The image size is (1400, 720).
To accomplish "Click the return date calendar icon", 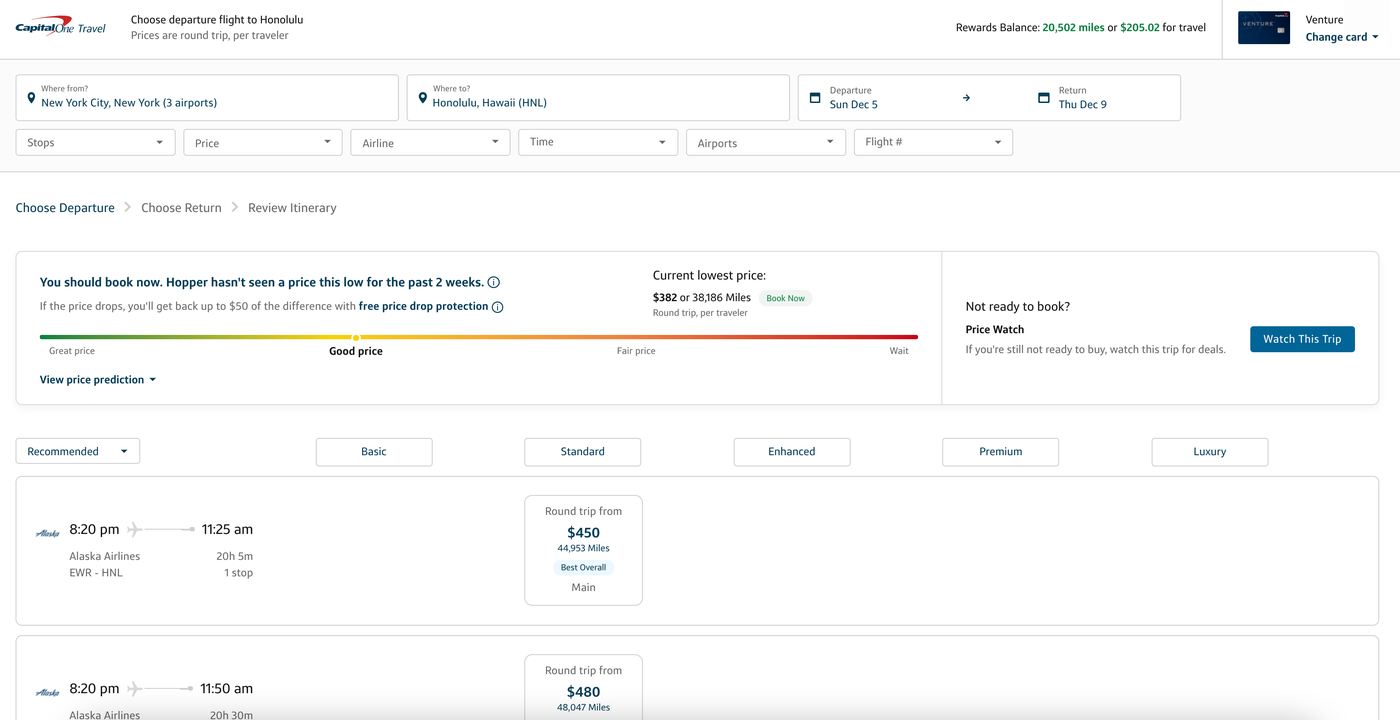I will [x=1043, y=97].
